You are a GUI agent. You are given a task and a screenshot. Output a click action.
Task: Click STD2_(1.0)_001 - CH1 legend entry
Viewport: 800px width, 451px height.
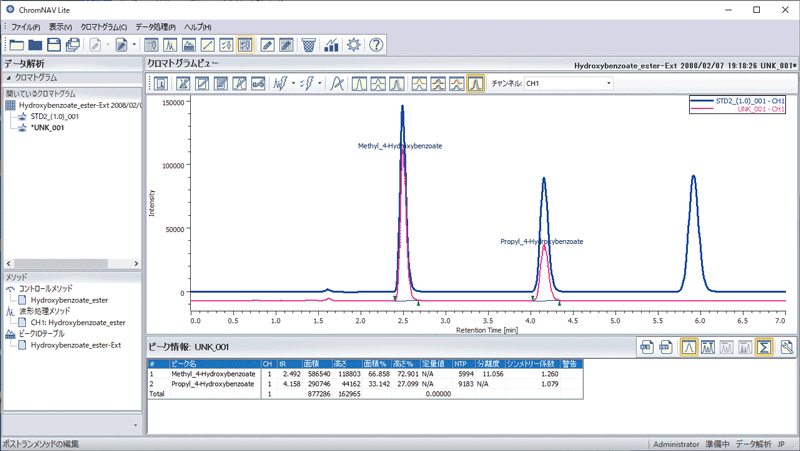point(738,101)
